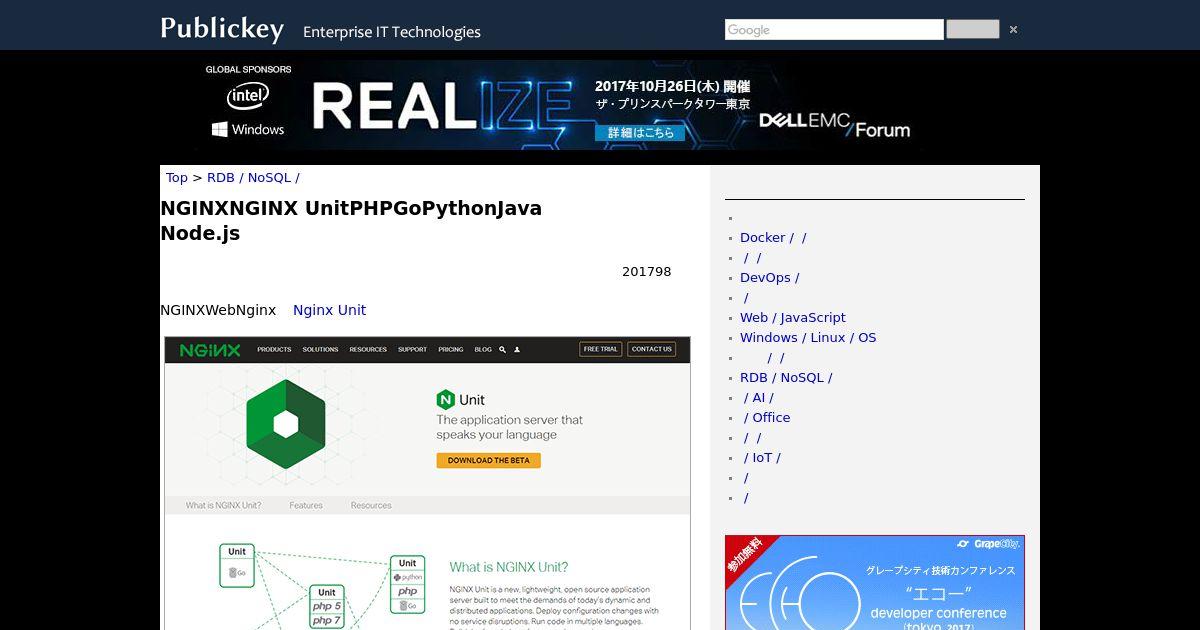
Task: Open Web / JavaScript category
Action: 793,318
